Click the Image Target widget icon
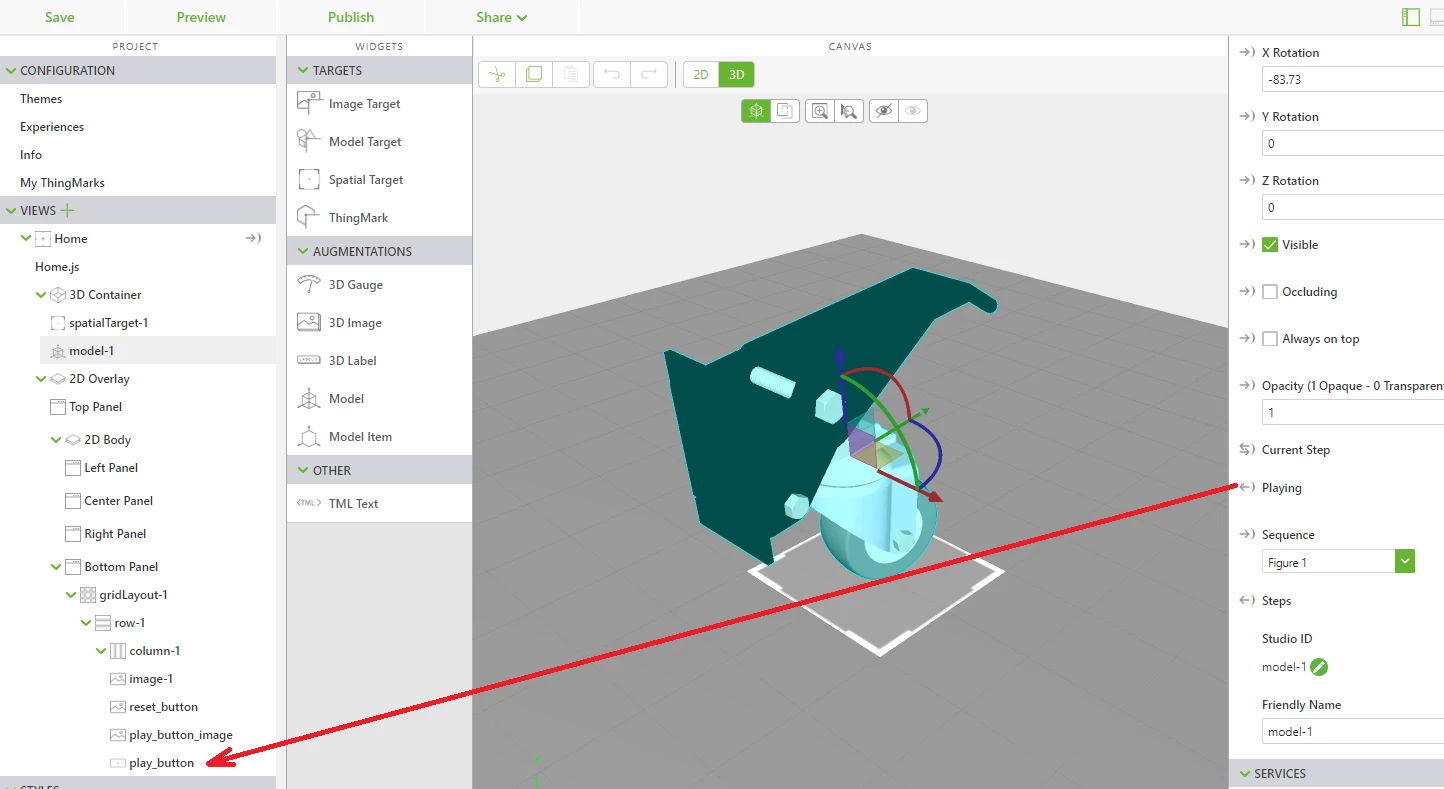 click(309, 103)
